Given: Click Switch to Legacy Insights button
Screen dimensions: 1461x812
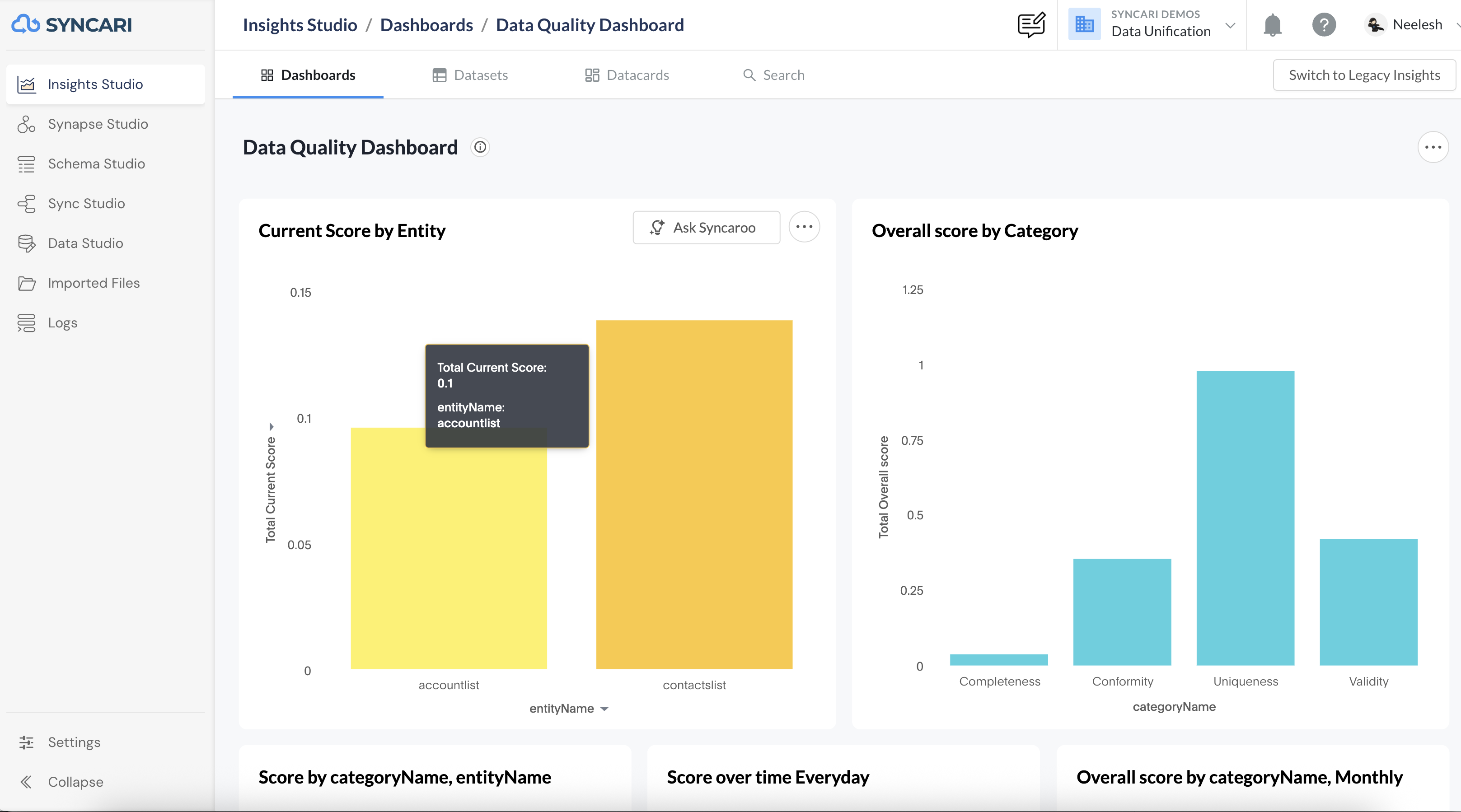Looking at the screenshot, I should coord(1364,75).
